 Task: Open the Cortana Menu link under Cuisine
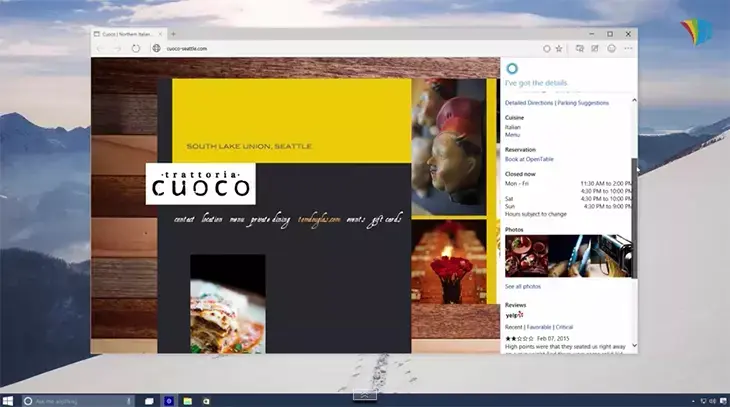click(x=512, y=135)
